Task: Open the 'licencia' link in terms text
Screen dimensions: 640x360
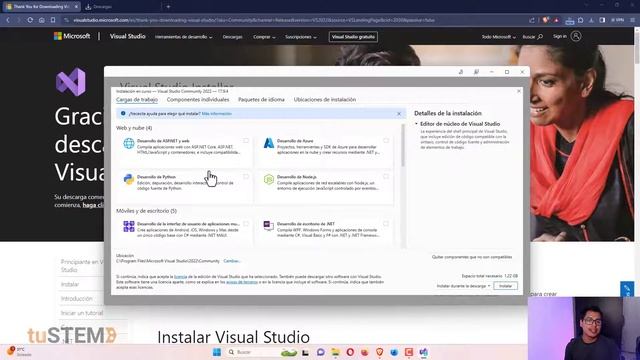Action: (180, 276)
